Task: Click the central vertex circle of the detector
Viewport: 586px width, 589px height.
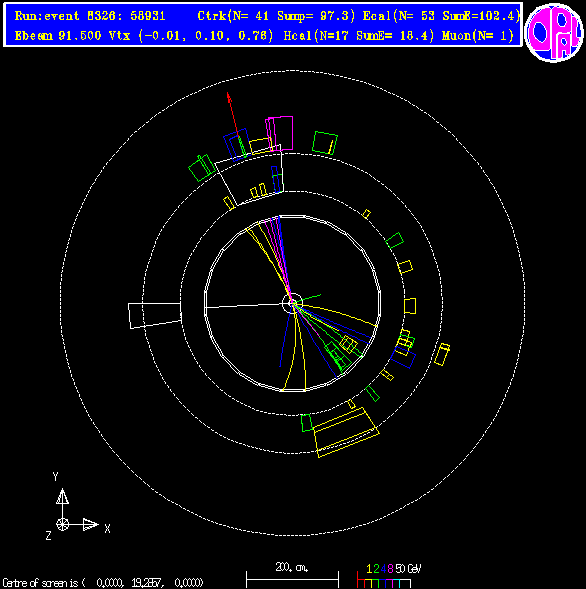Action: click(x=292, y=303)
